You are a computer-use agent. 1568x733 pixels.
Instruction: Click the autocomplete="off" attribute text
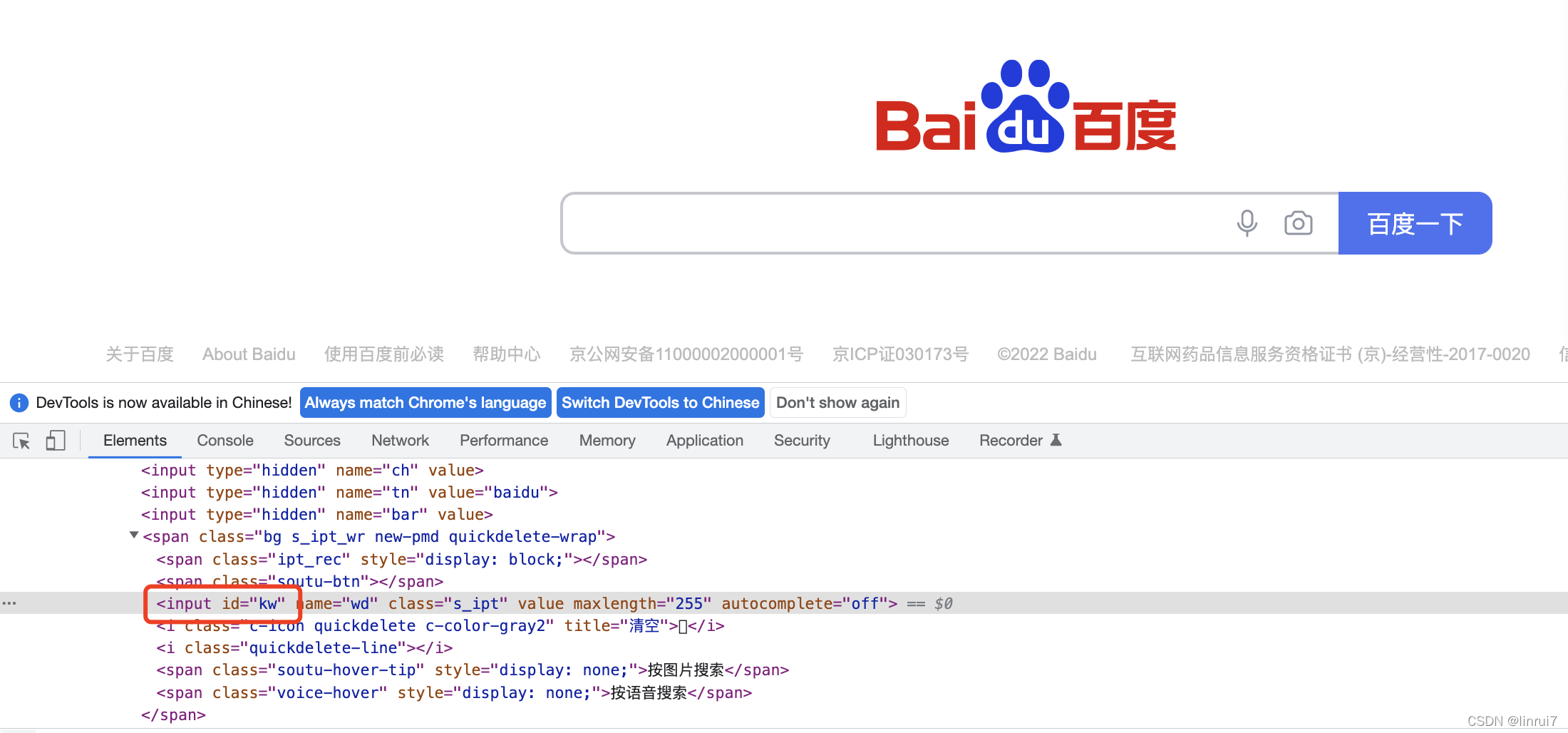point(805,604)
